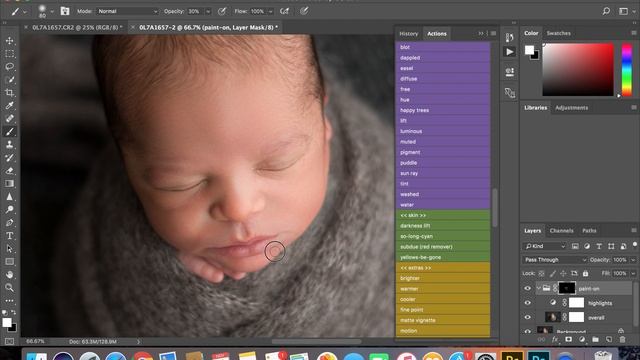The width and height of the screenshot is (640, 360).
Task: Run the 'so-long-cyan' action
Action: (442, 236)
